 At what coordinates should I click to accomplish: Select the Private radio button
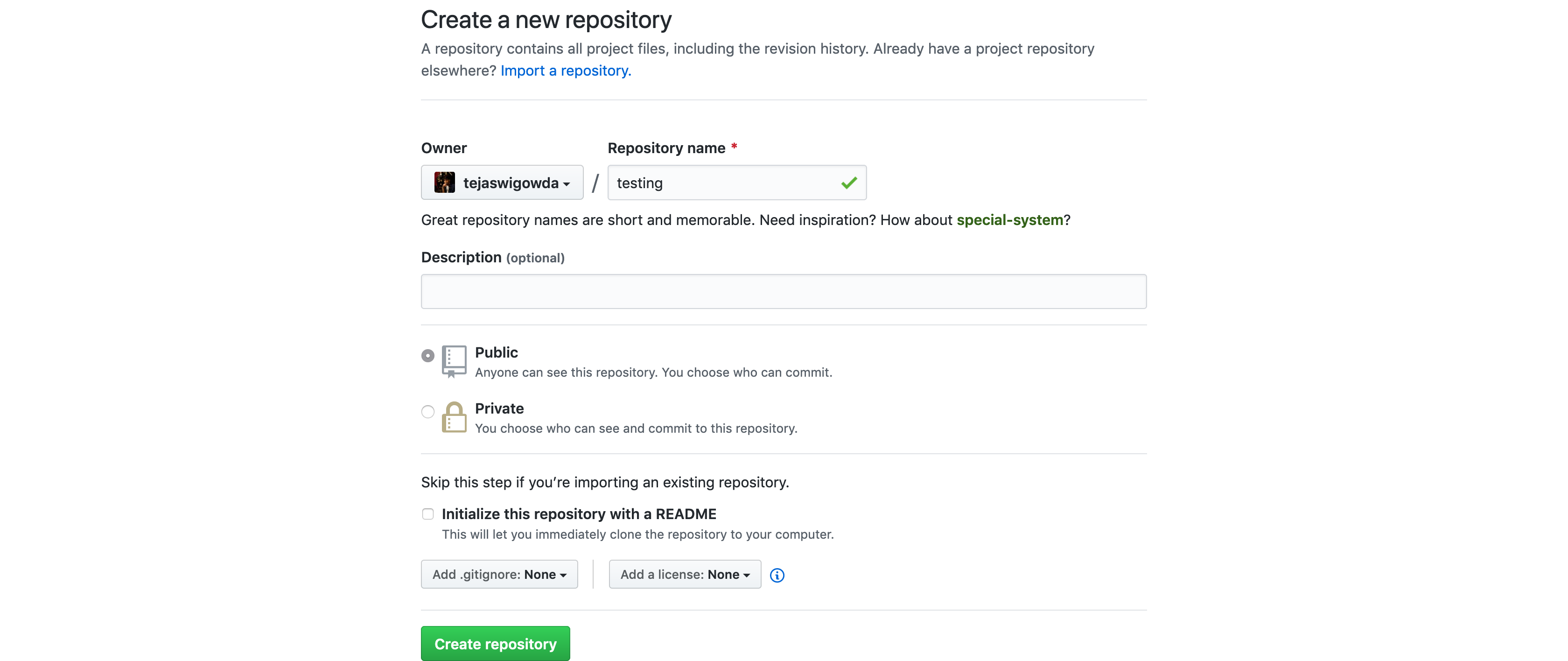pyautogui.click(x=428, y=411)
